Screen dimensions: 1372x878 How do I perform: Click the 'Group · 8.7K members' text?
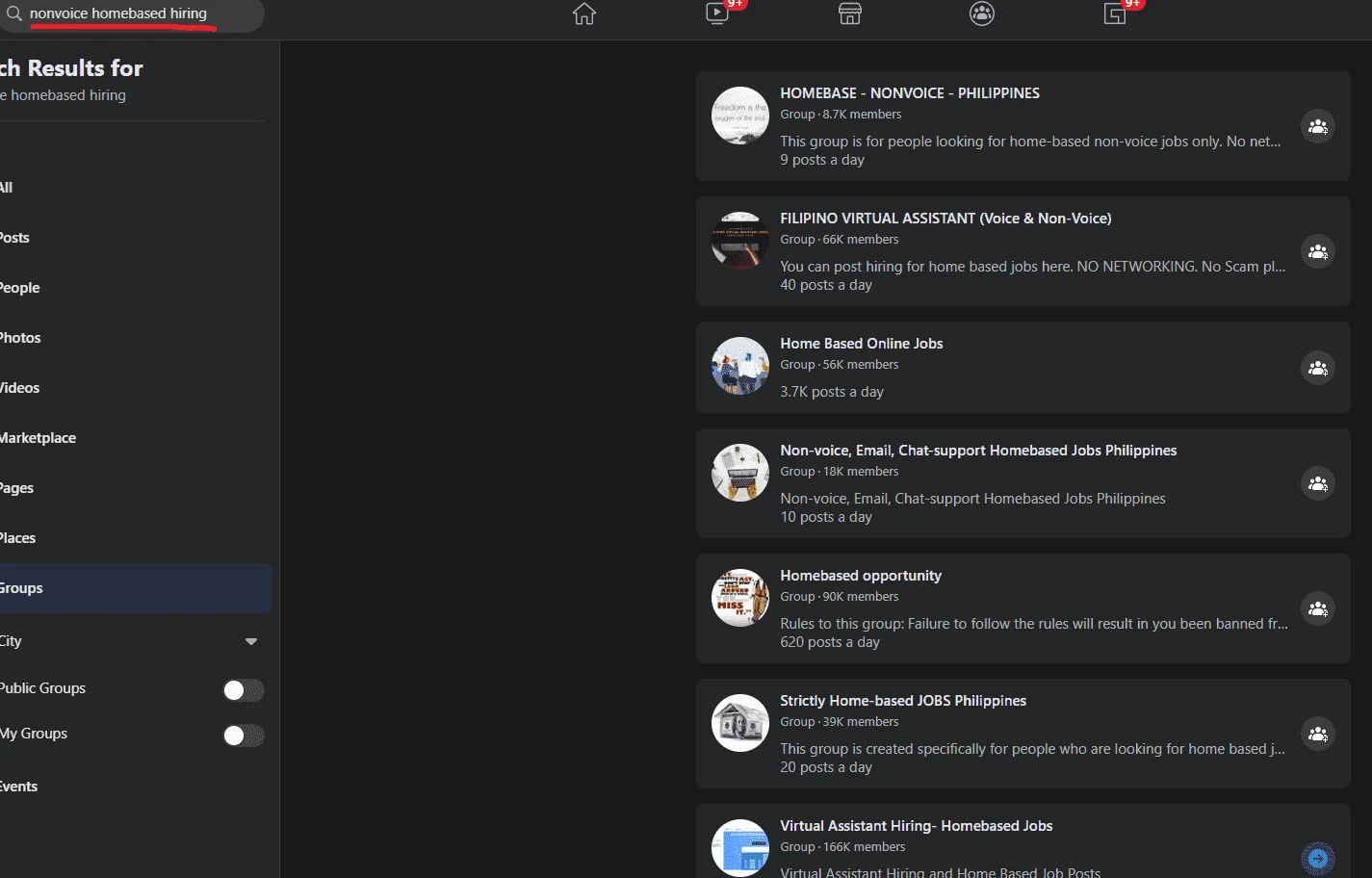click(x=841, y=115)
